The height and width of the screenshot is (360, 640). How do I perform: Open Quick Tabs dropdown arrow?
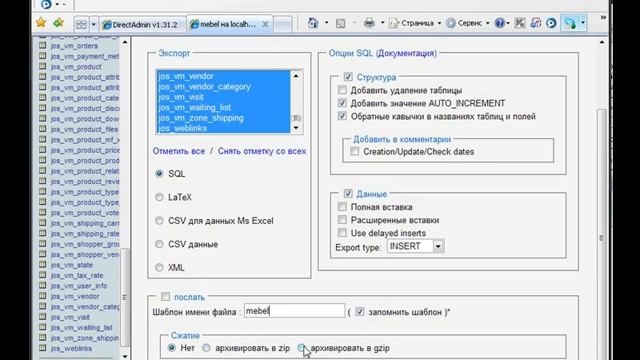(93, 24)
